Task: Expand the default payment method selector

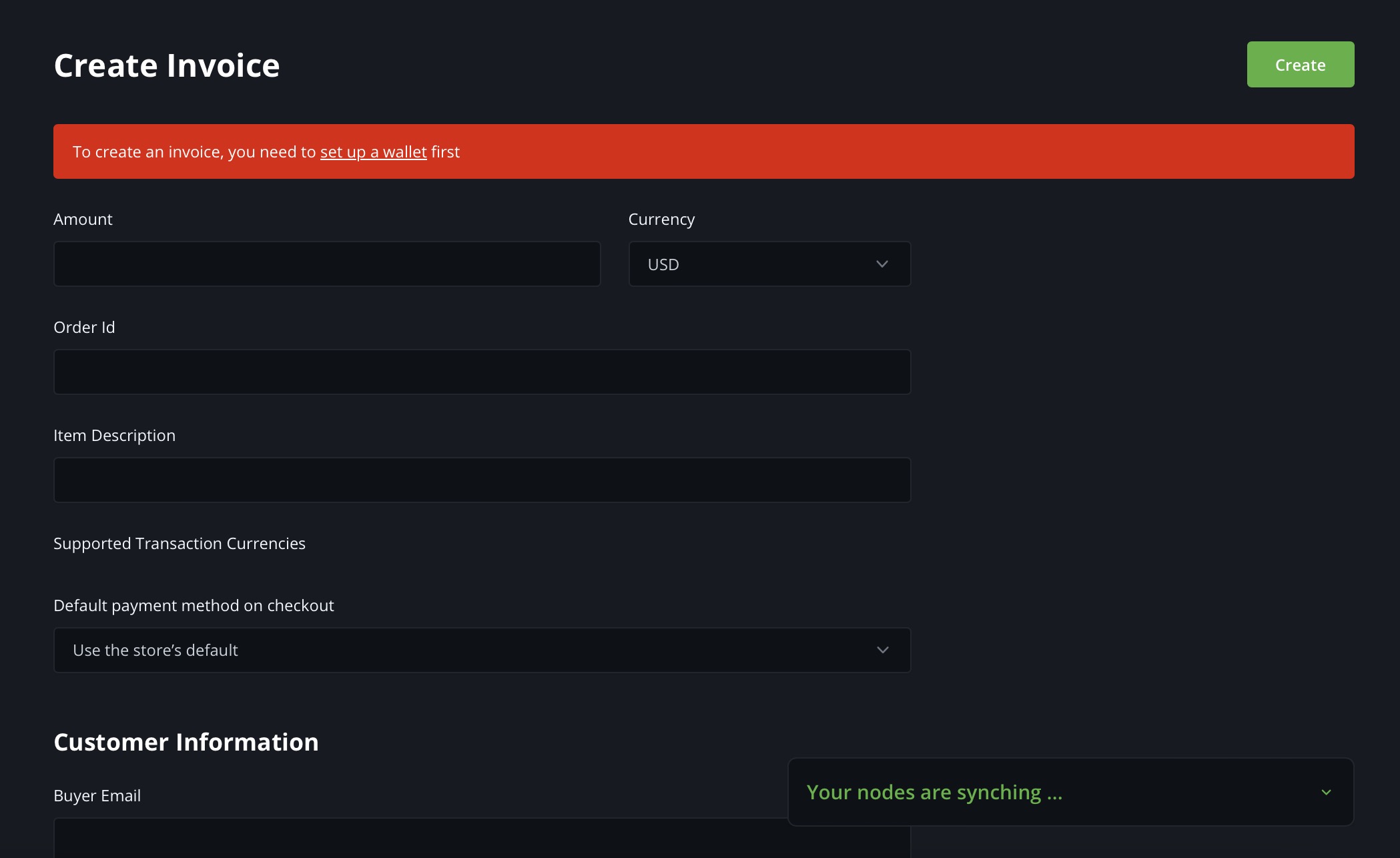Action: [482, 650]
